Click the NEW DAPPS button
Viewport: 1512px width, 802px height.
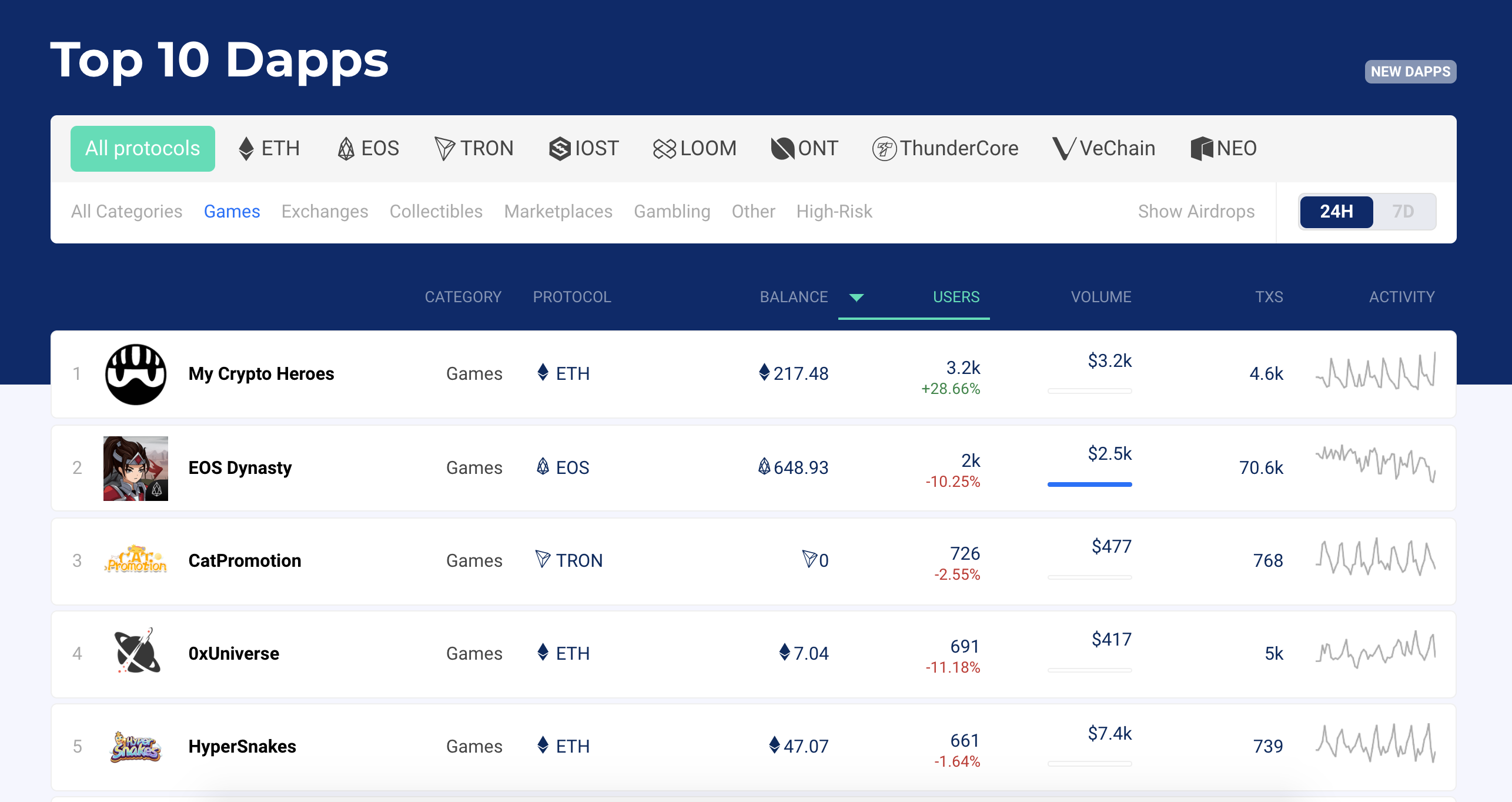tap(1410, 72)
